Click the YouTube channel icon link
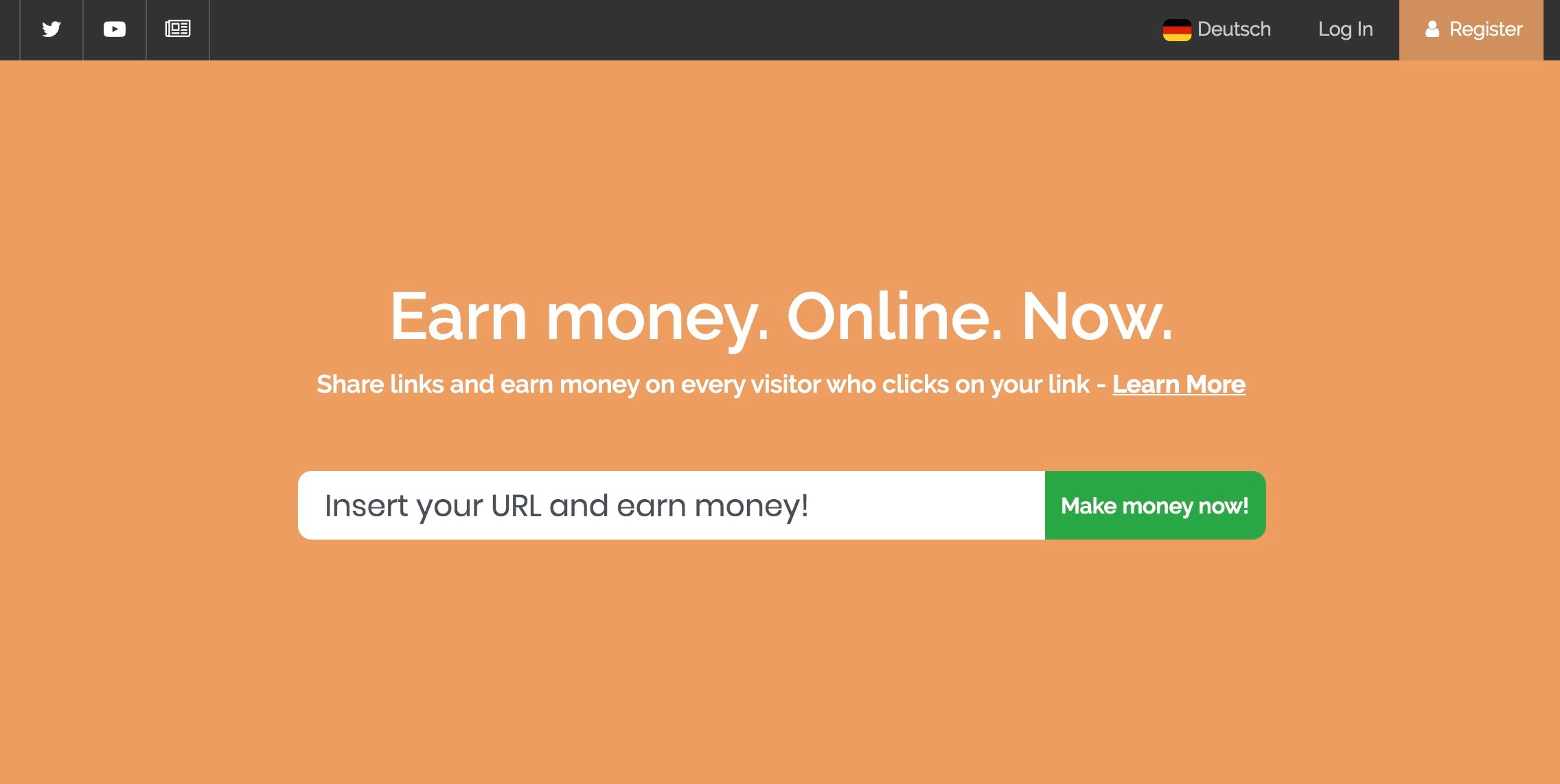 (114, 29)
